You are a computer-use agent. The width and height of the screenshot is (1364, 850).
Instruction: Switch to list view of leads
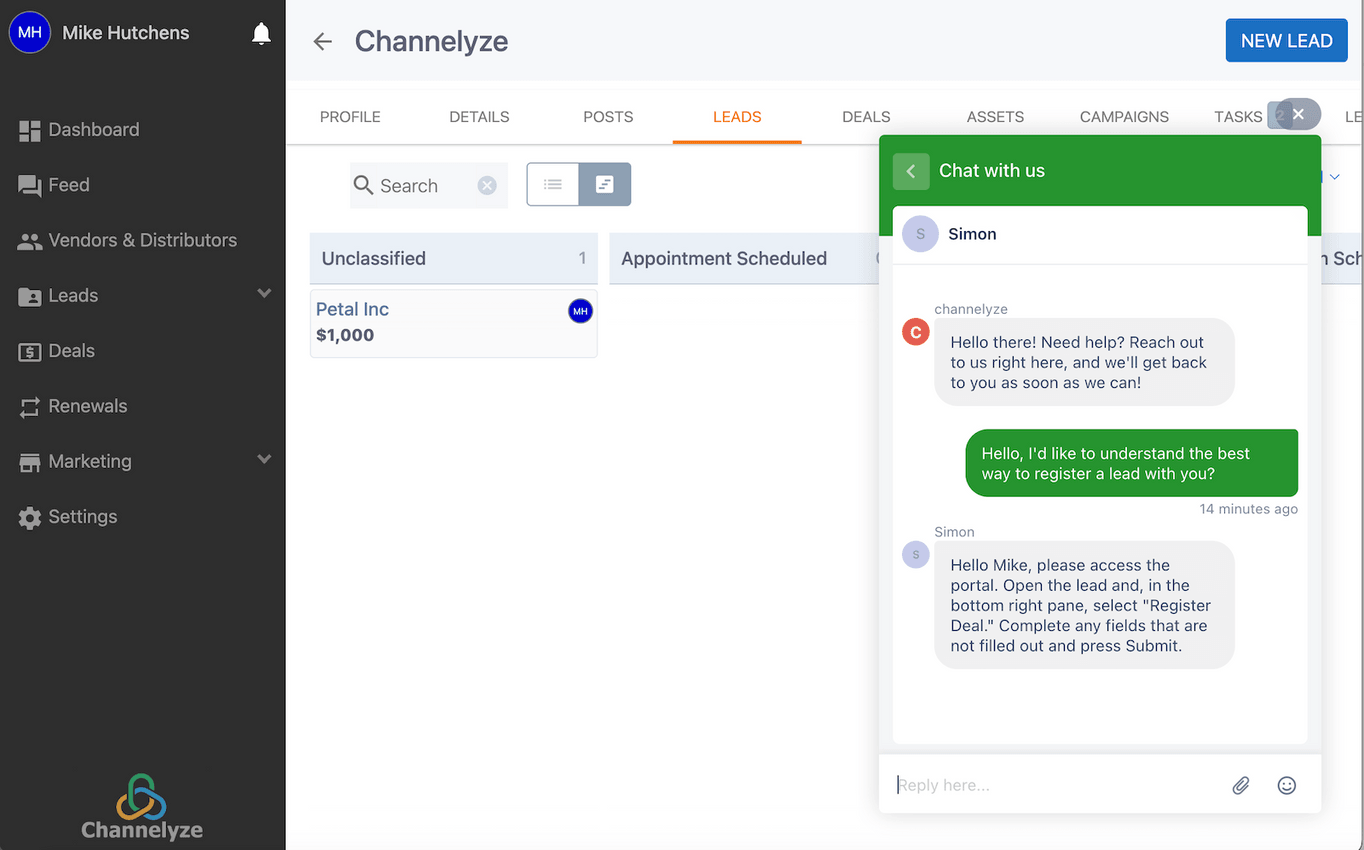[552, 184]
